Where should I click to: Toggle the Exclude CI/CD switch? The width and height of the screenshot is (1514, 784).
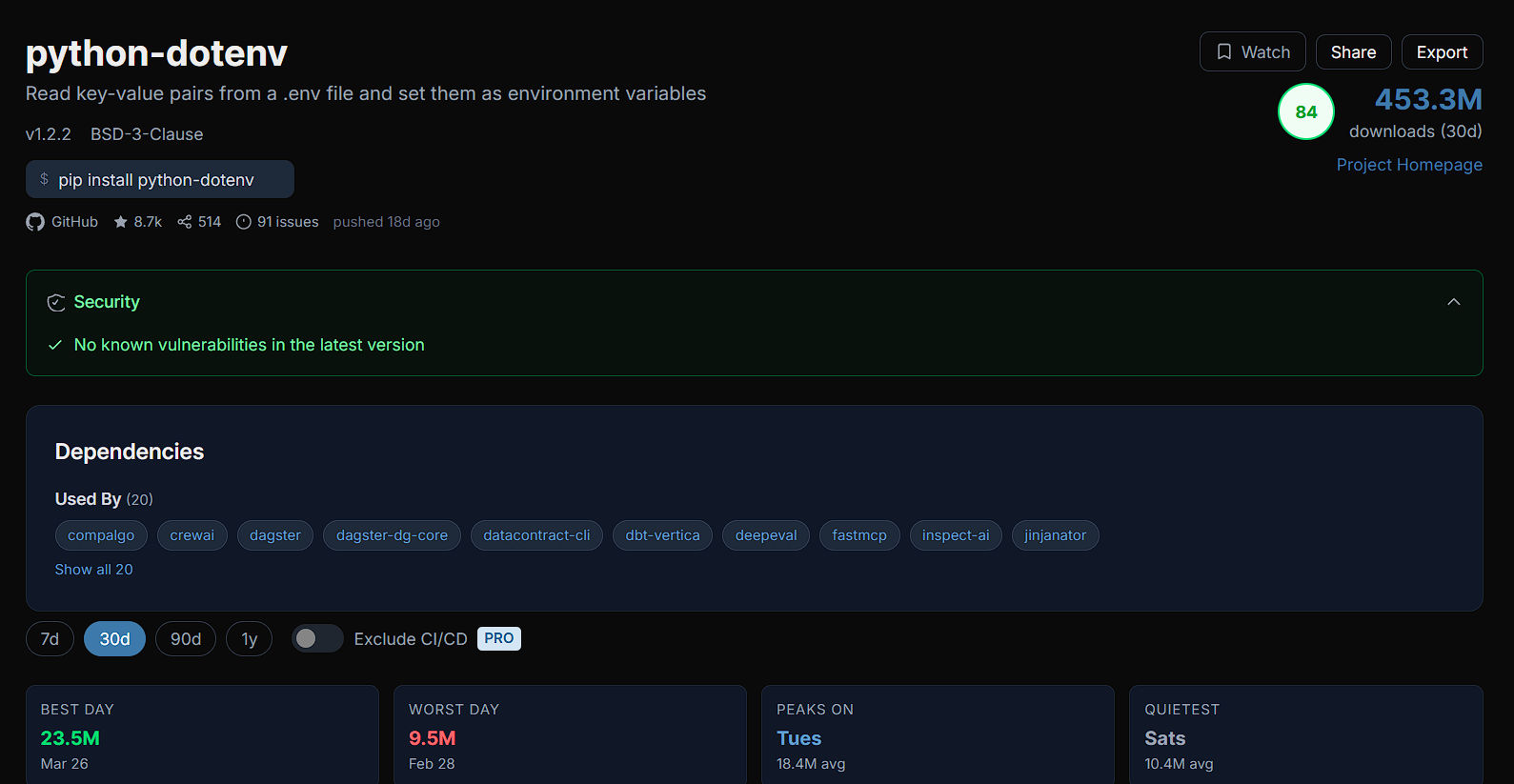pyautogui.click(x=317, y=638)
